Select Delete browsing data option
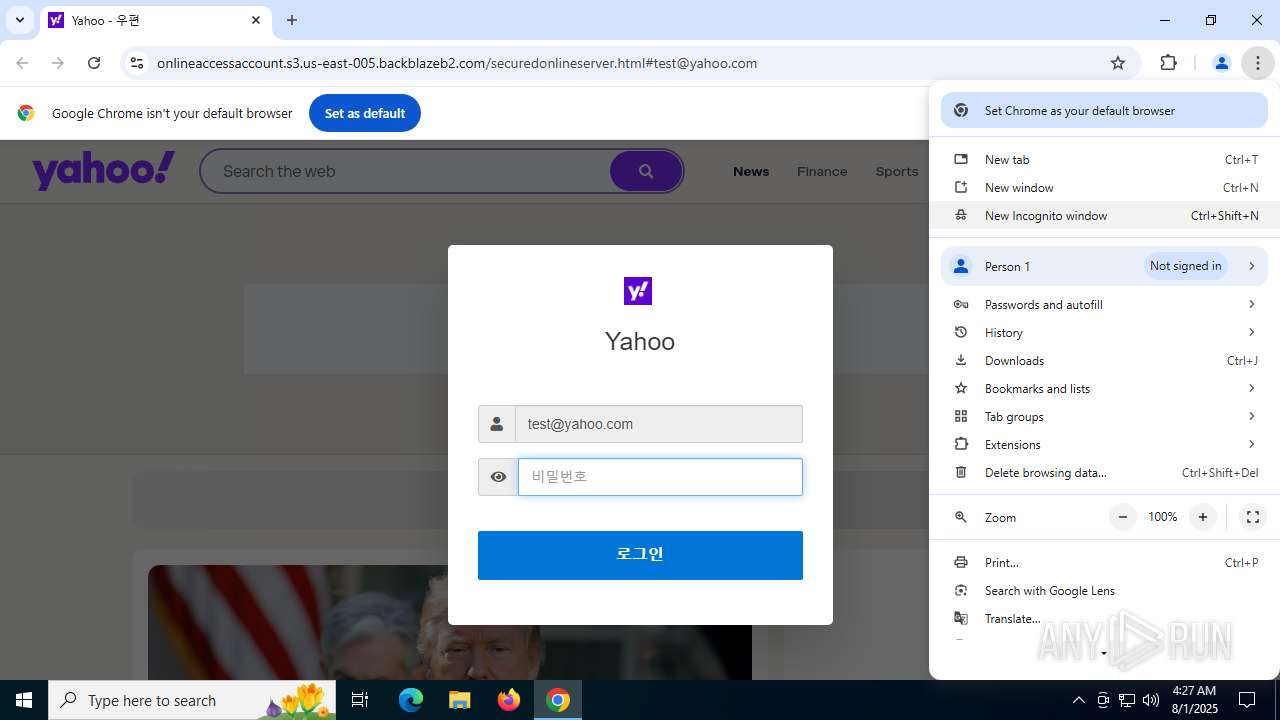Viewport: 1280px width, 720px height. [1104, 473]
